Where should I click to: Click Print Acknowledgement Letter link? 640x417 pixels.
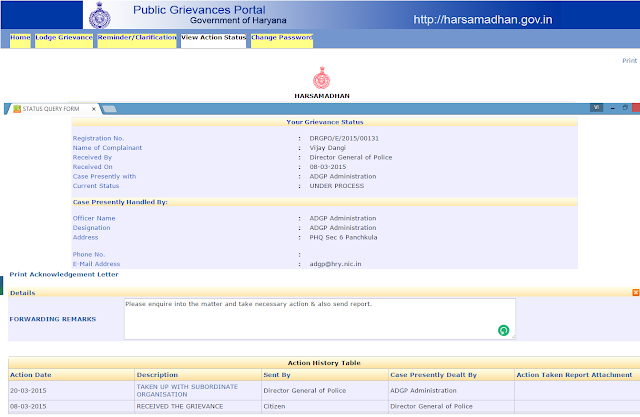64,274
